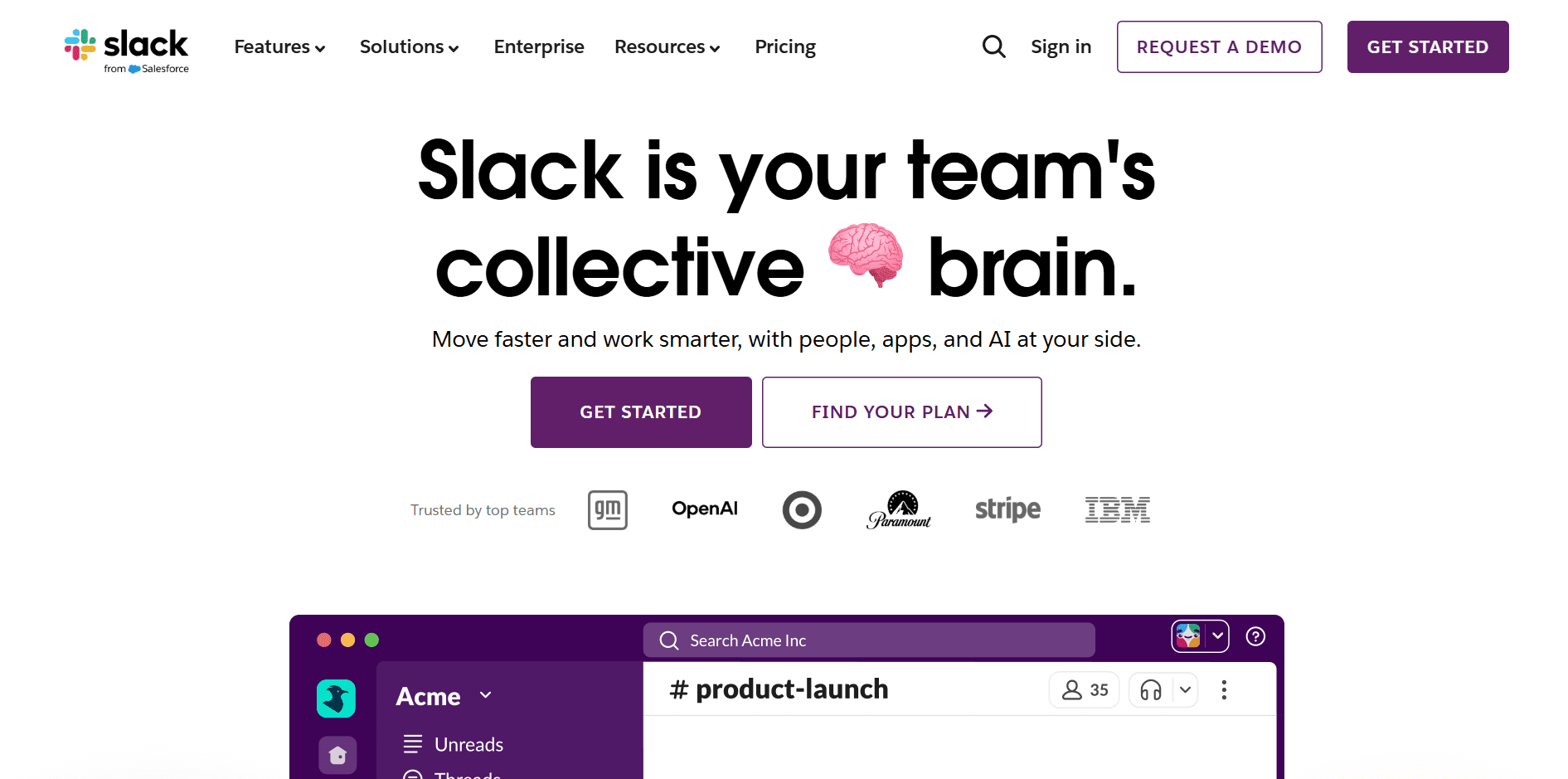The image size is (1568, 779).
Task: Expand the huddle options chevron
Action: coord(1184,689)
